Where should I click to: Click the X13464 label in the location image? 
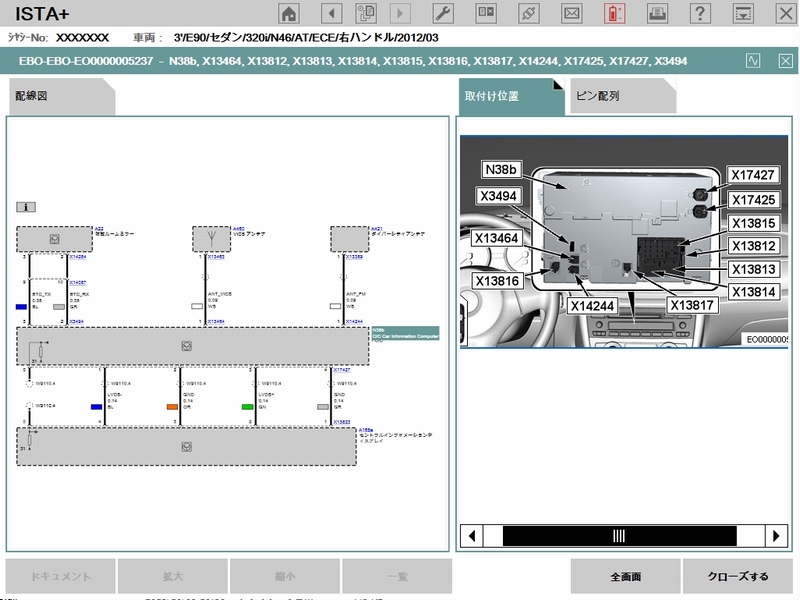point(496,238)
